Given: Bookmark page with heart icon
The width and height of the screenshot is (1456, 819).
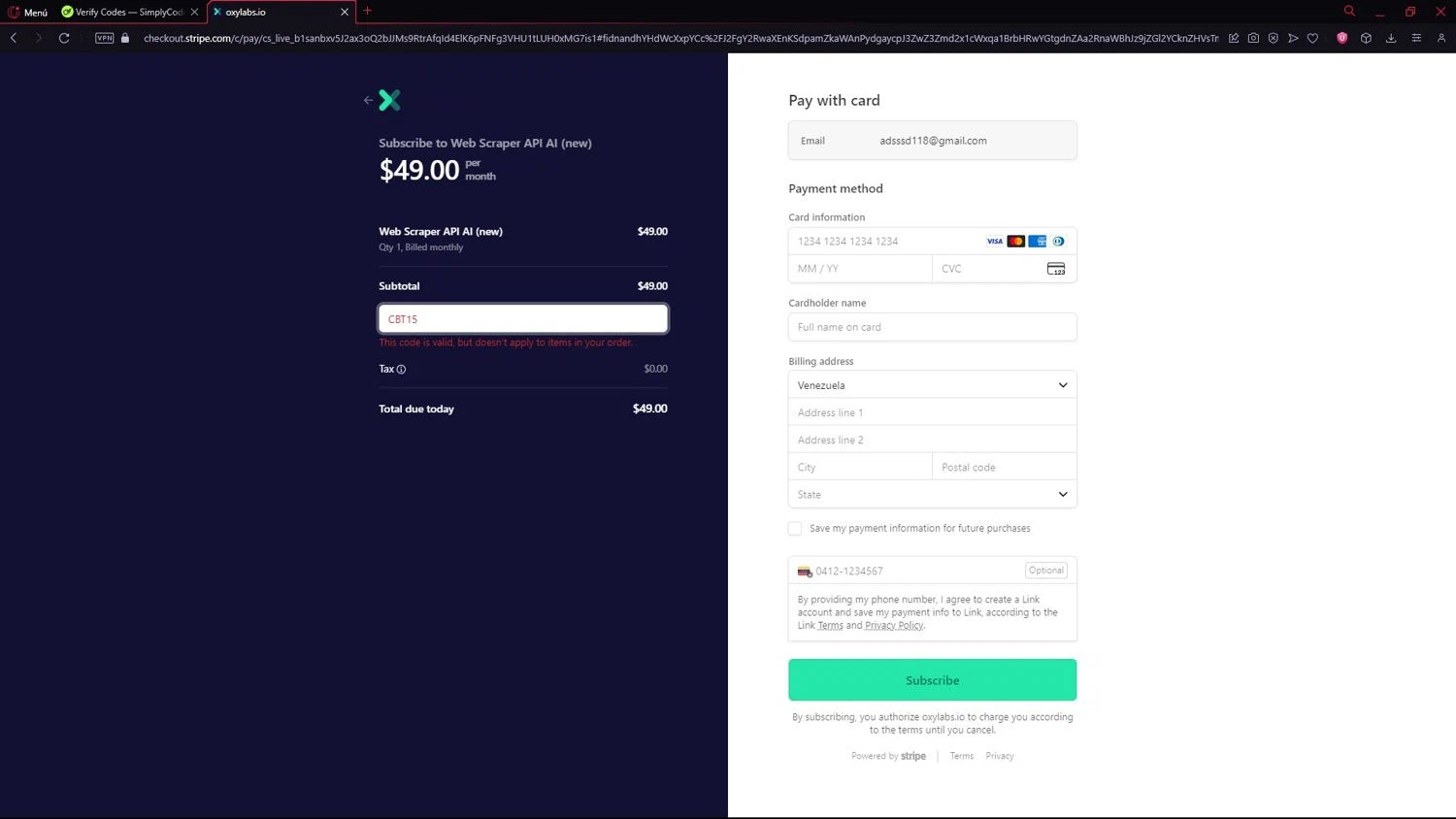Looking at the screenshot, I should (x=1312, y=38).
